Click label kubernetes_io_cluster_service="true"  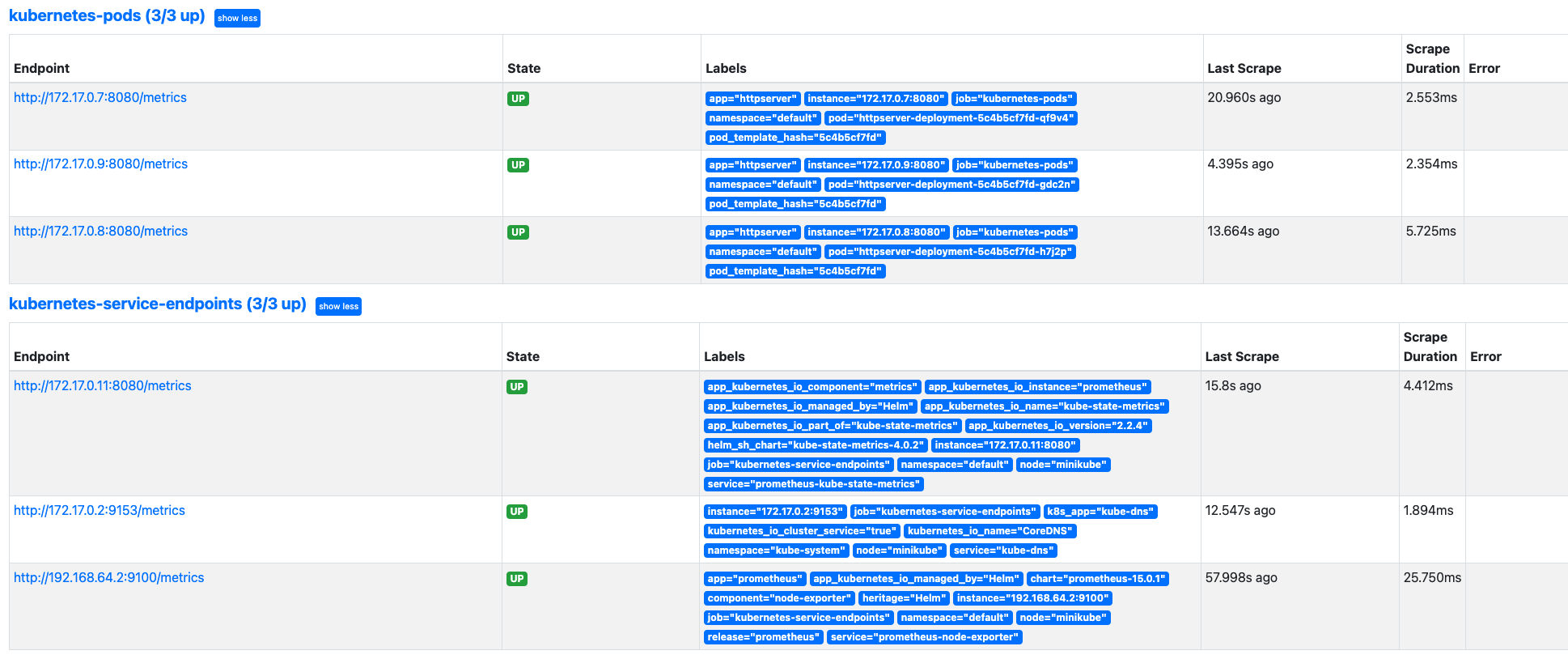coord(802,531)
